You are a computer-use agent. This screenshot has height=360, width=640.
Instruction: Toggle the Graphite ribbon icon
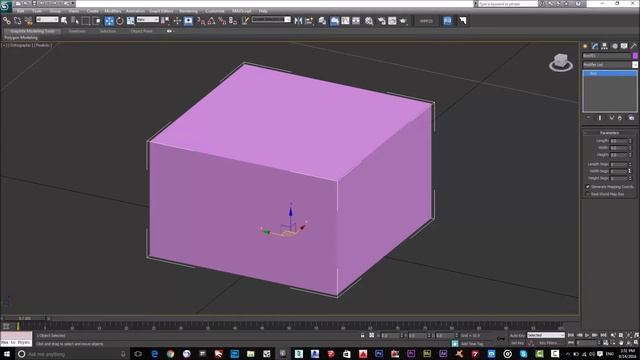pyautogui.click(x=334, y=20)
